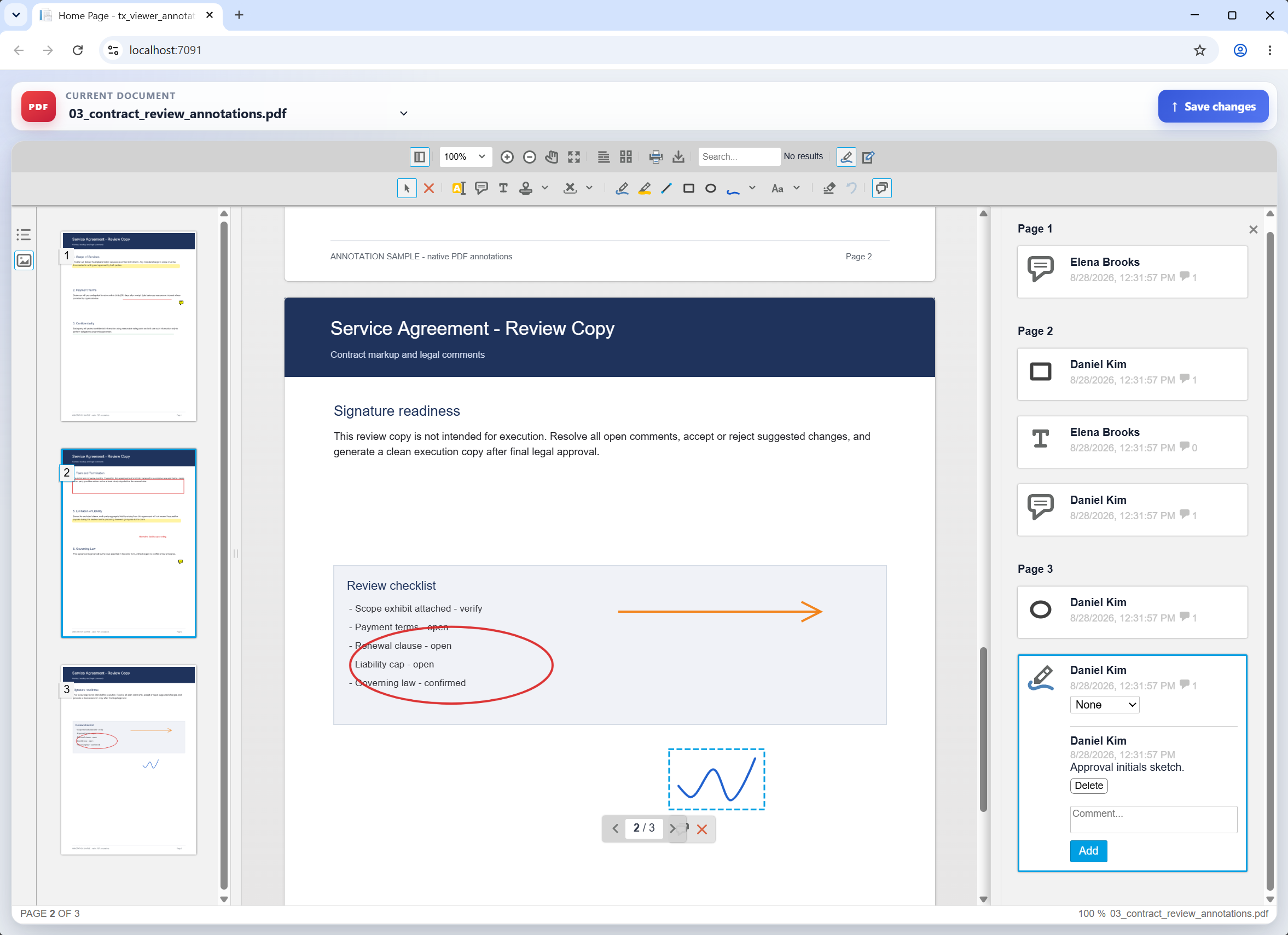Toggle the annotations toolbar pen button
The width and height of the screenshot is (1288, 935).
[x=846, y=156]
